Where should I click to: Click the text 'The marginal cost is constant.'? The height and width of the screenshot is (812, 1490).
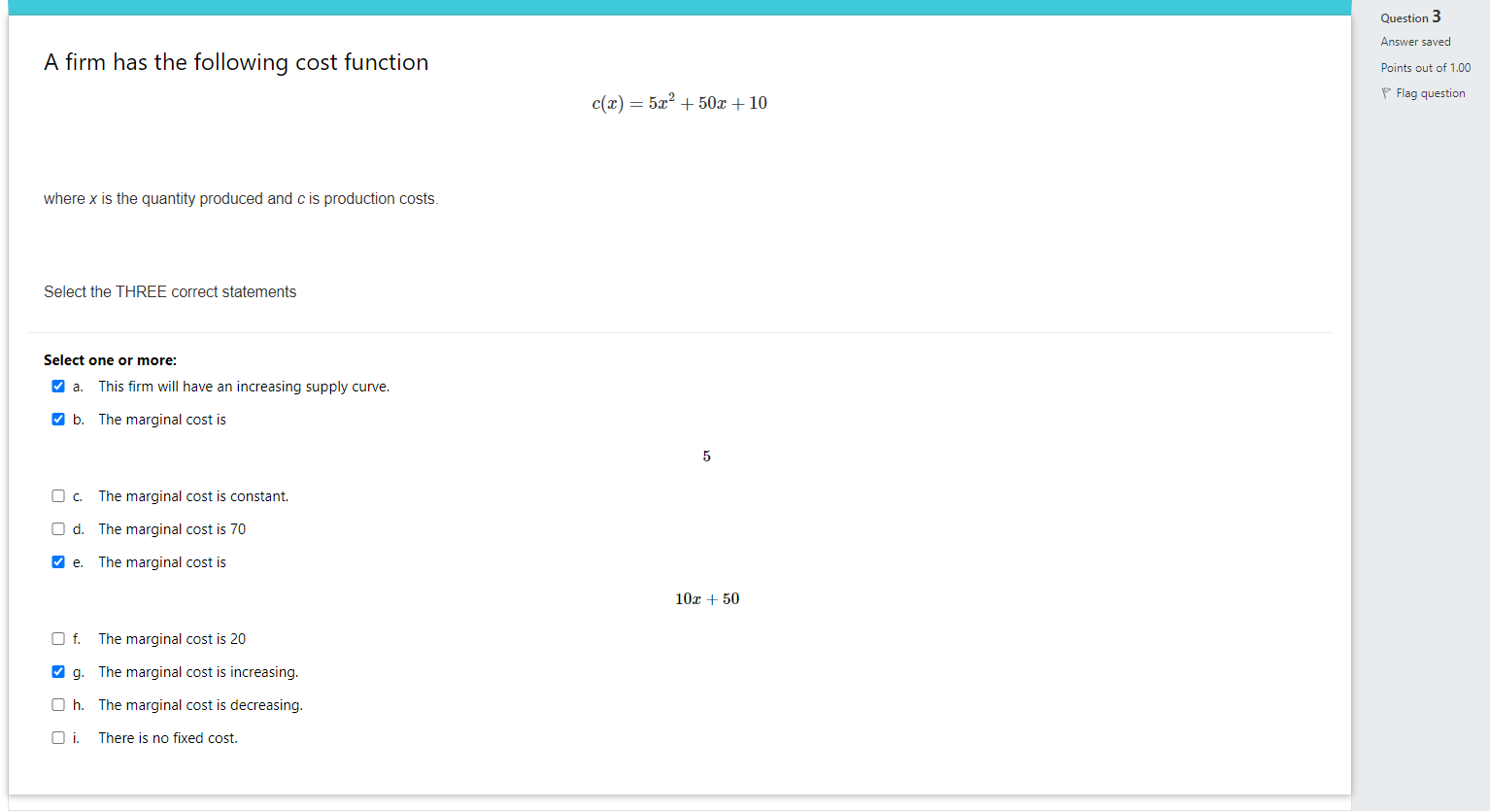coord(193,496)
